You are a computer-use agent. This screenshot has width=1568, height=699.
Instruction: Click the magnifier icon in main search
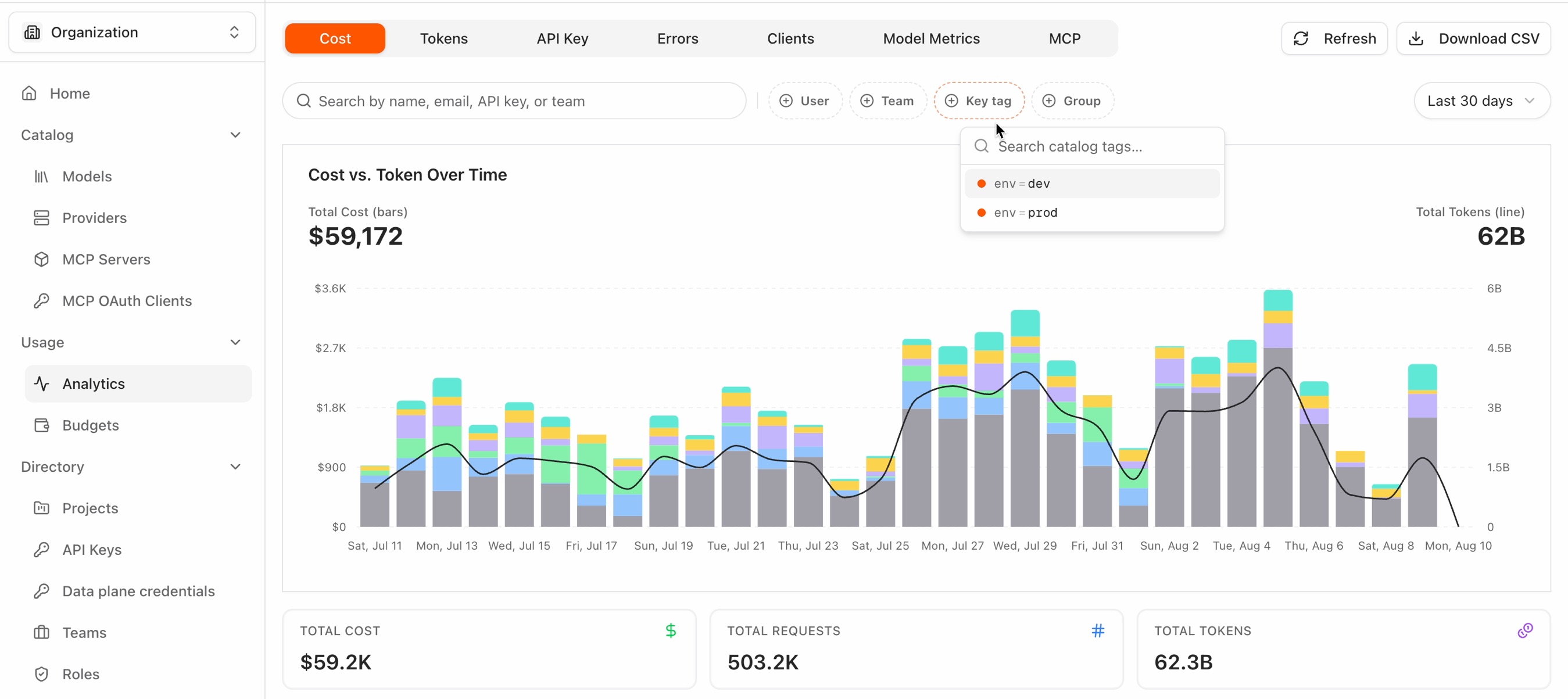coord(304,101)
